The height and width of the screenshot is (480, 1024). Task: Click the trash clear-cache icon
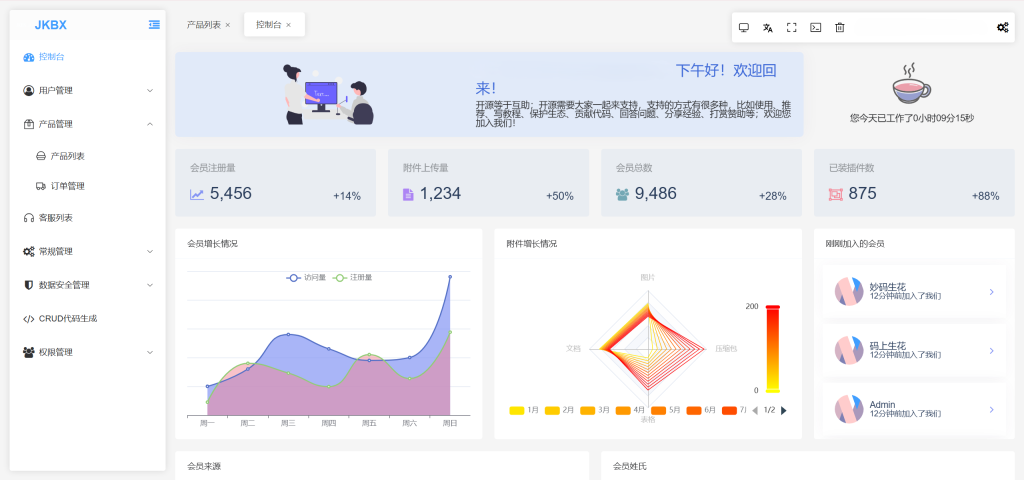[840, 27]
